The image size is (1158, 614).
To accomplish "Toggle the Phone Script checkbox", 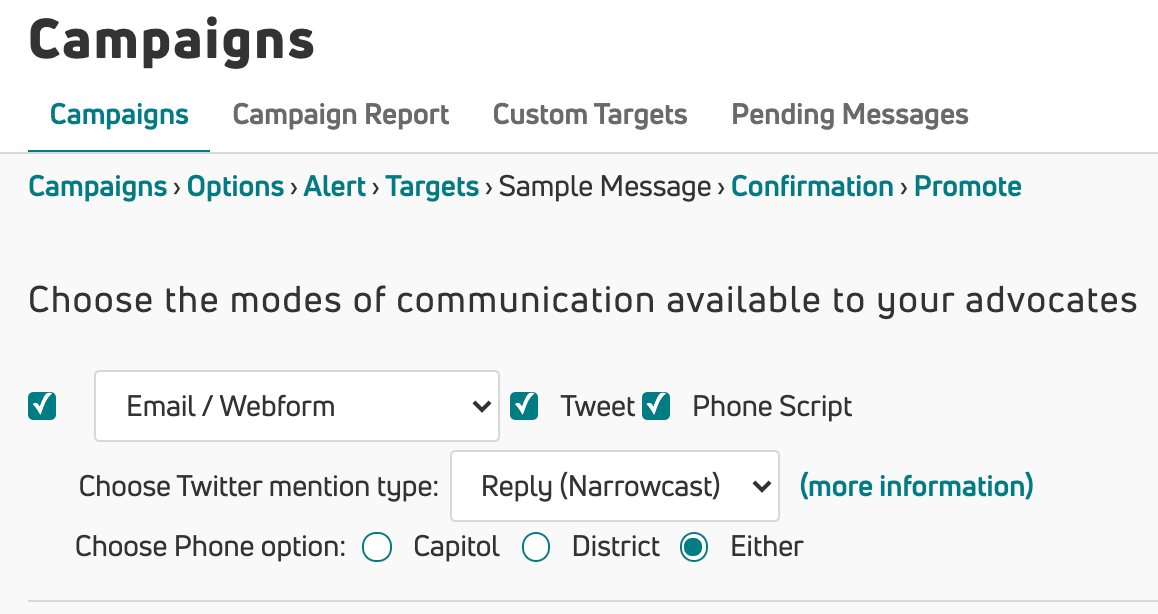I will [656, 406].
